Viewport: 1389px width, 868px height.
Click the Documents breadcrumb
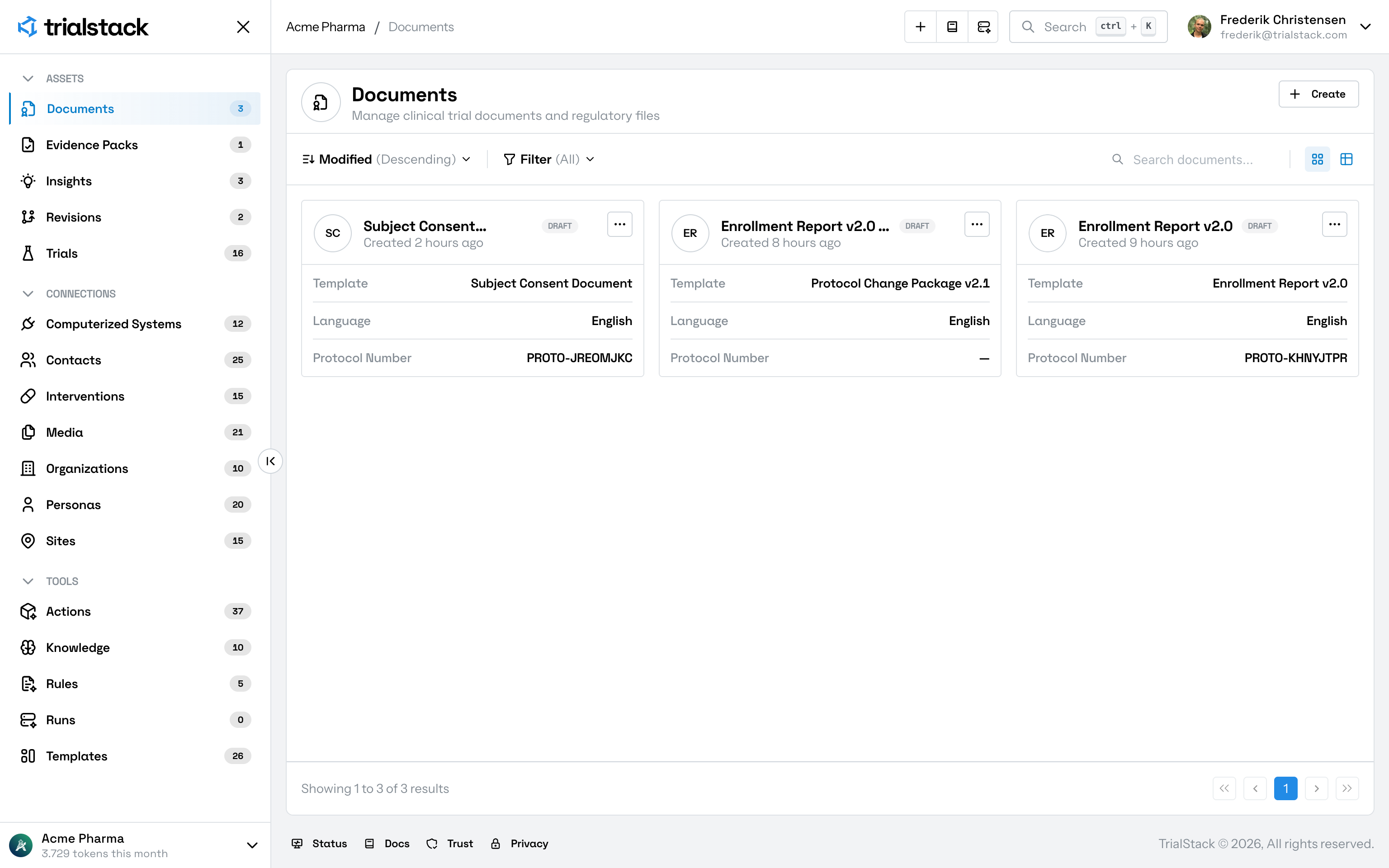click(x=420, y=27)
